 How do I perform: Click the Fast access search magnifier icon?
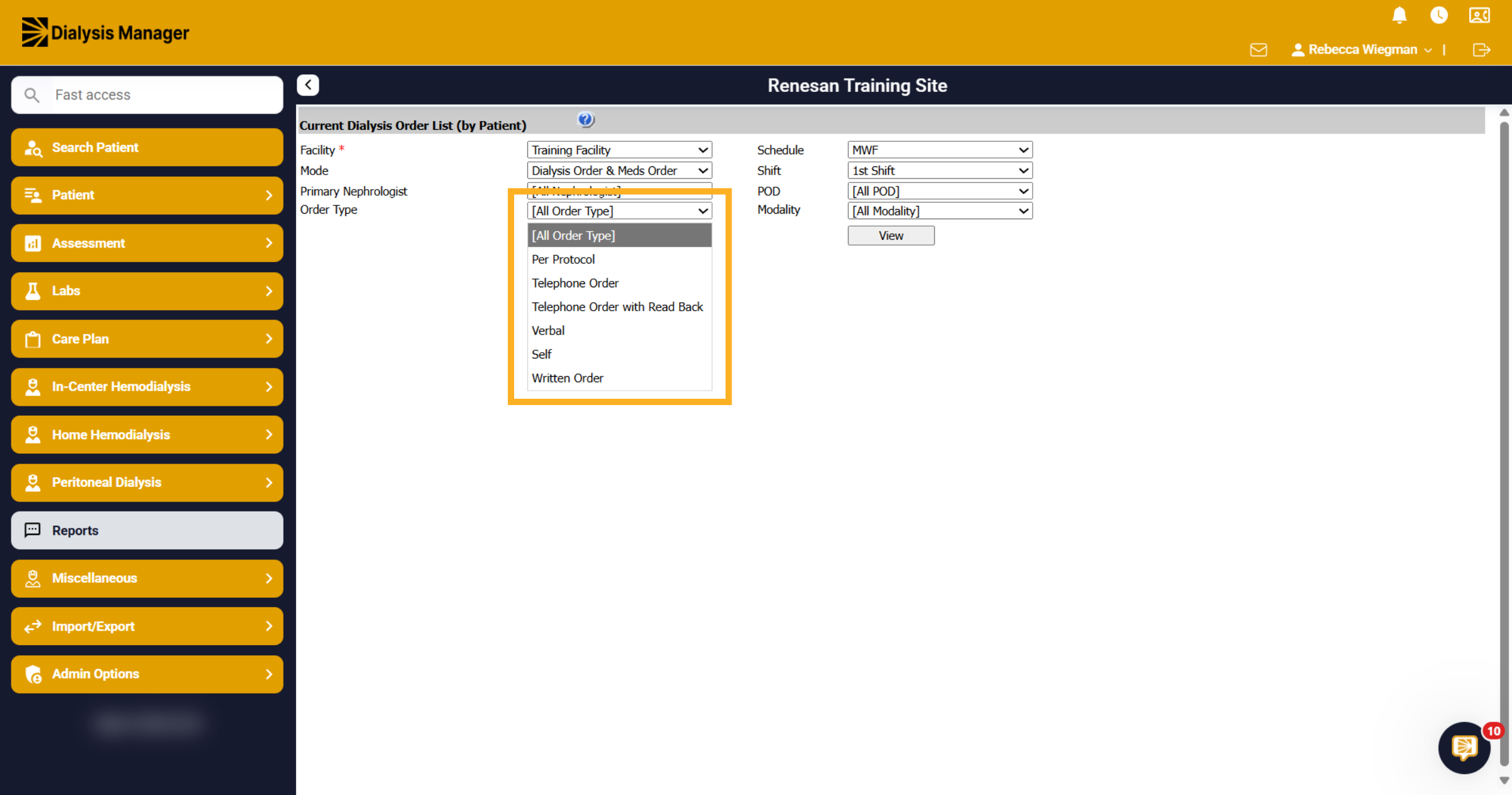[31, 95]
